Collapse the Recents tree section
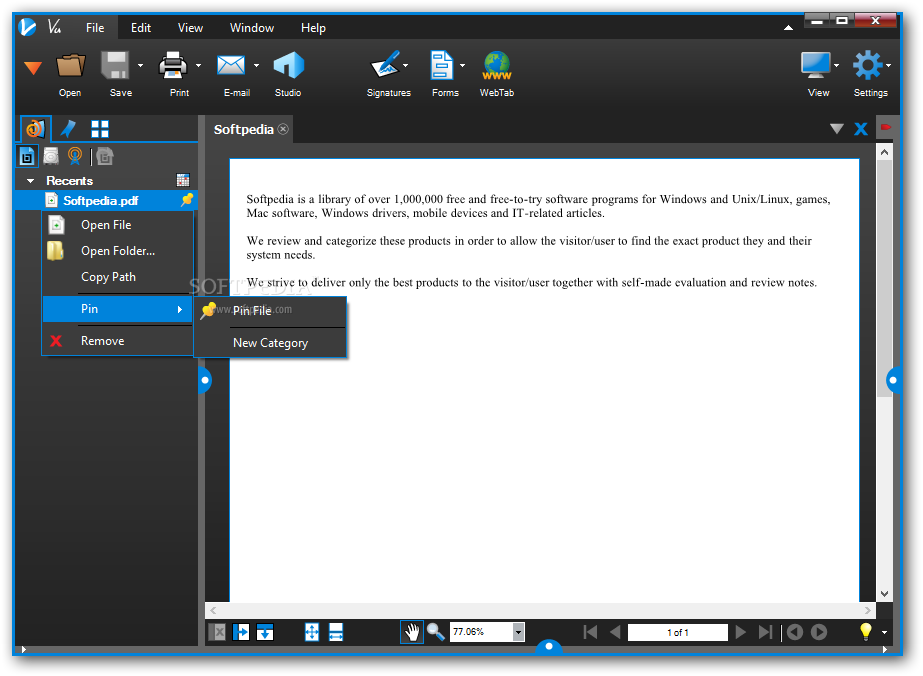923x676 pixels. (31, 181)
